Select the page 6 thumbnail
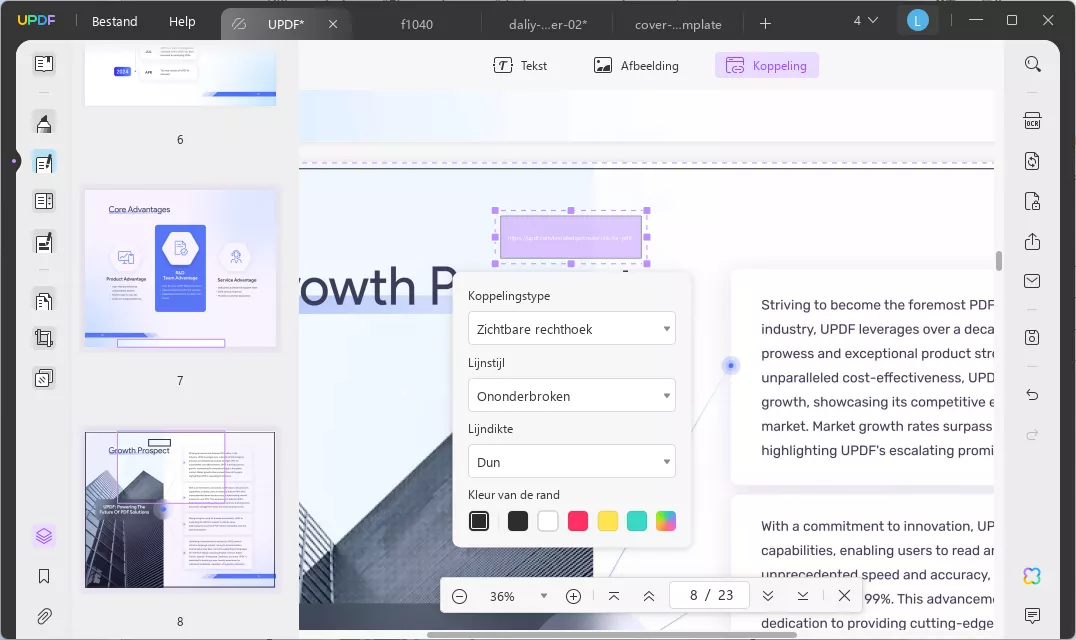 [180, 77]
